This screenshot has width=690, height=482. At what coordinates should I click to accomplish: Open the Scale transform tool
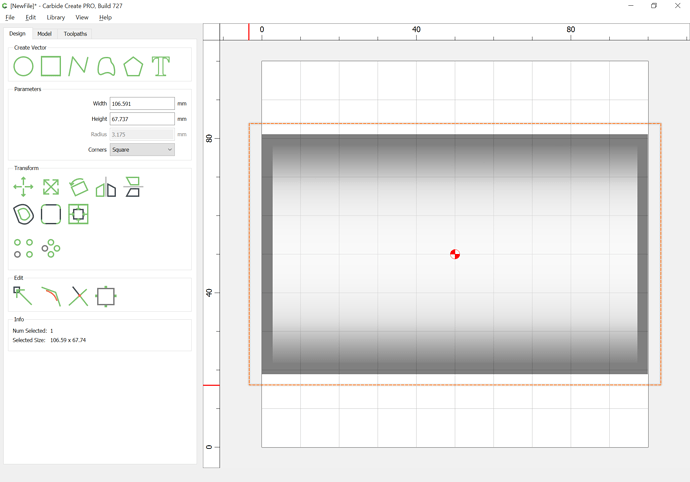[x=51, y=187]
